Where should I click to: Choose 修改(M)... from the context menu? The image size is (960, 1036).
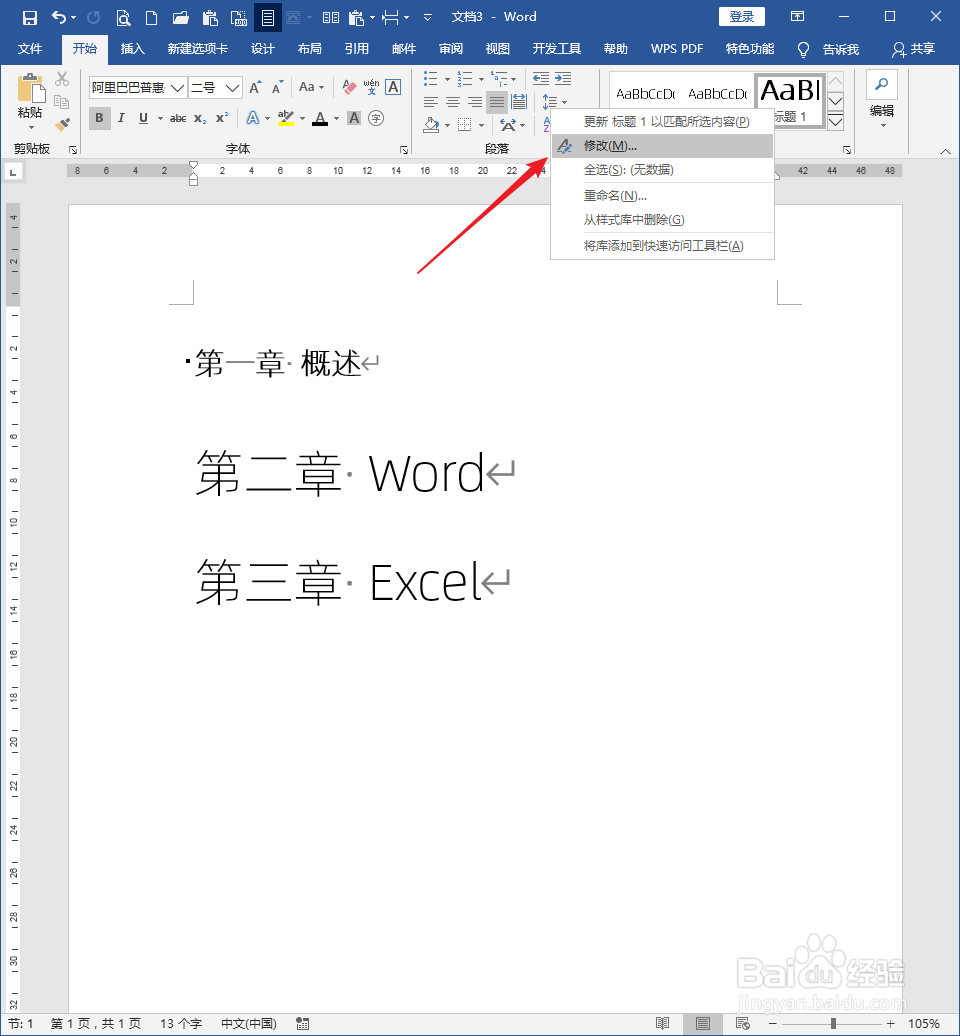(x=662, y=146)
